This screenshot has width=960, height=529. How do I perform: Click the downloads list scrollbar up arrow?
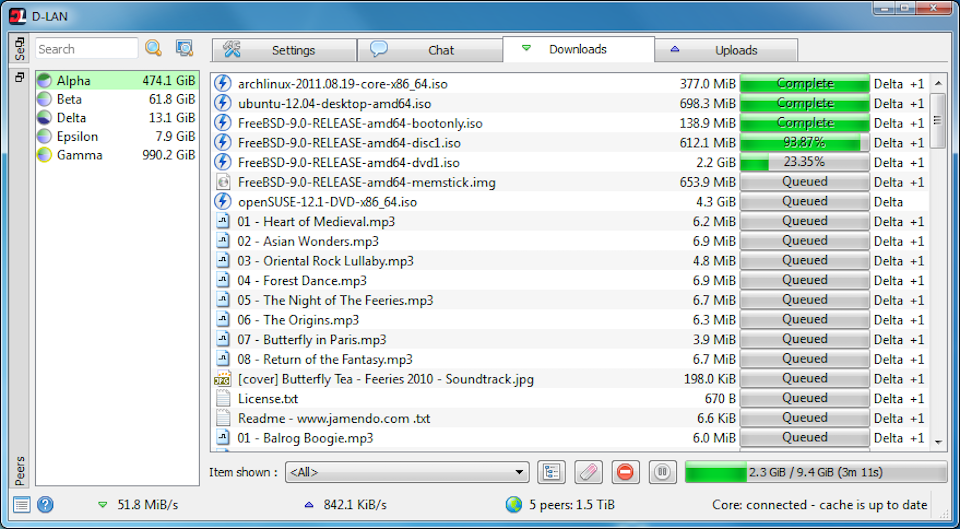(x=938, y=83)
